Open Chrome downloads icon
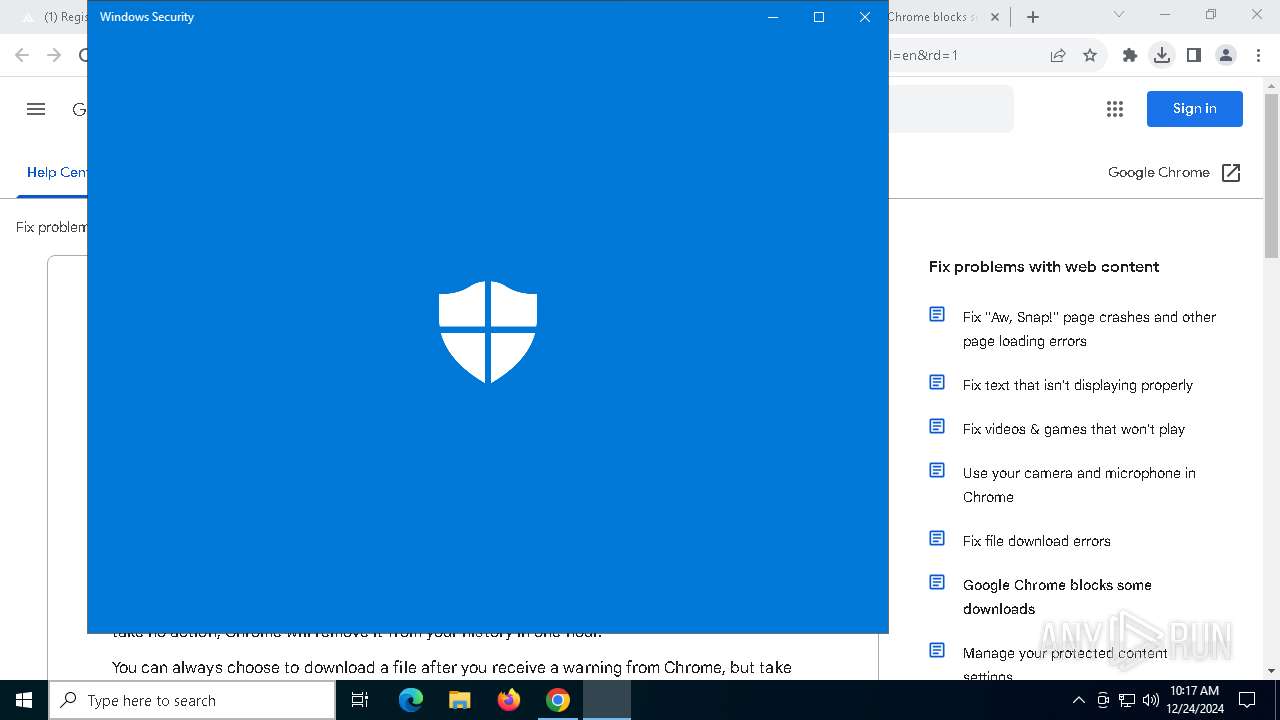Viewport: 1280px width, 720px height. coord(1162,55)
